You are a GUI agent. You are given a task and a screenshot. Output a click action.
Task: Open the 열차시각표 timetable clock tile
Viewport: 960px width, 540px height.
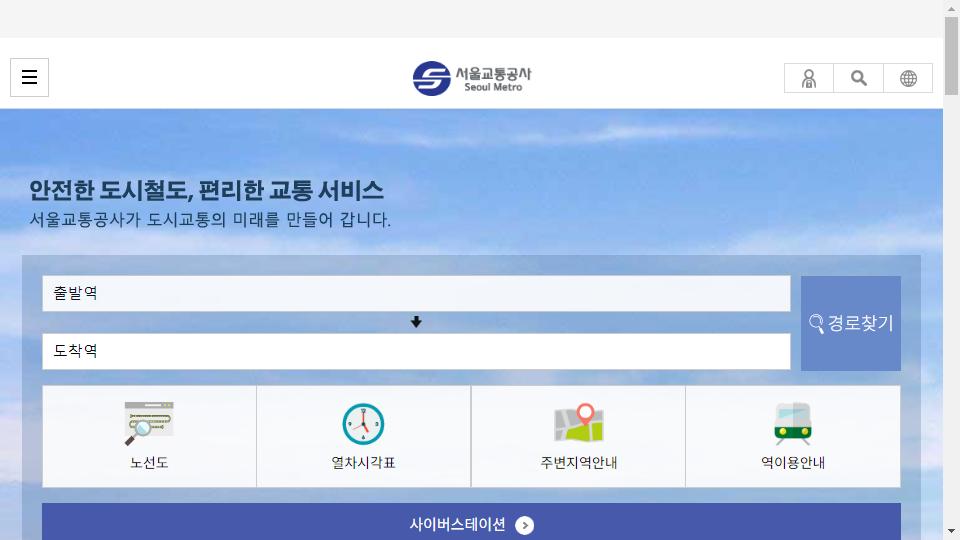[x=364, y=436]
